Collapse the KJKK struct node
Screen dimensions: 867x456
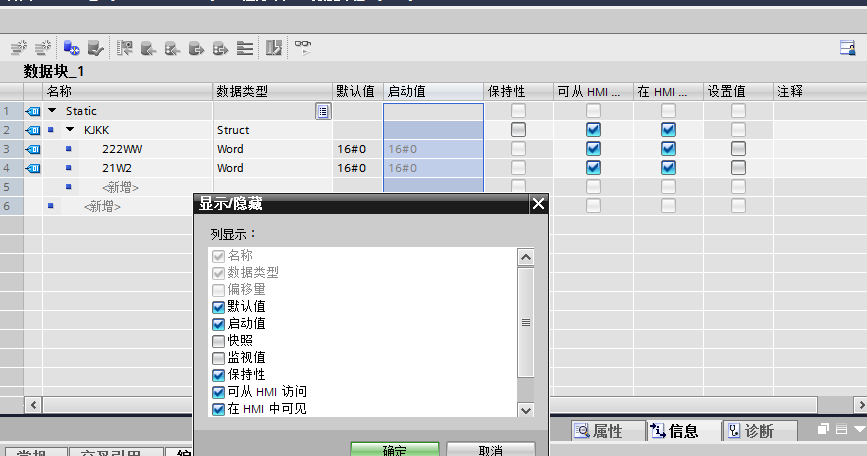(70, 130)
